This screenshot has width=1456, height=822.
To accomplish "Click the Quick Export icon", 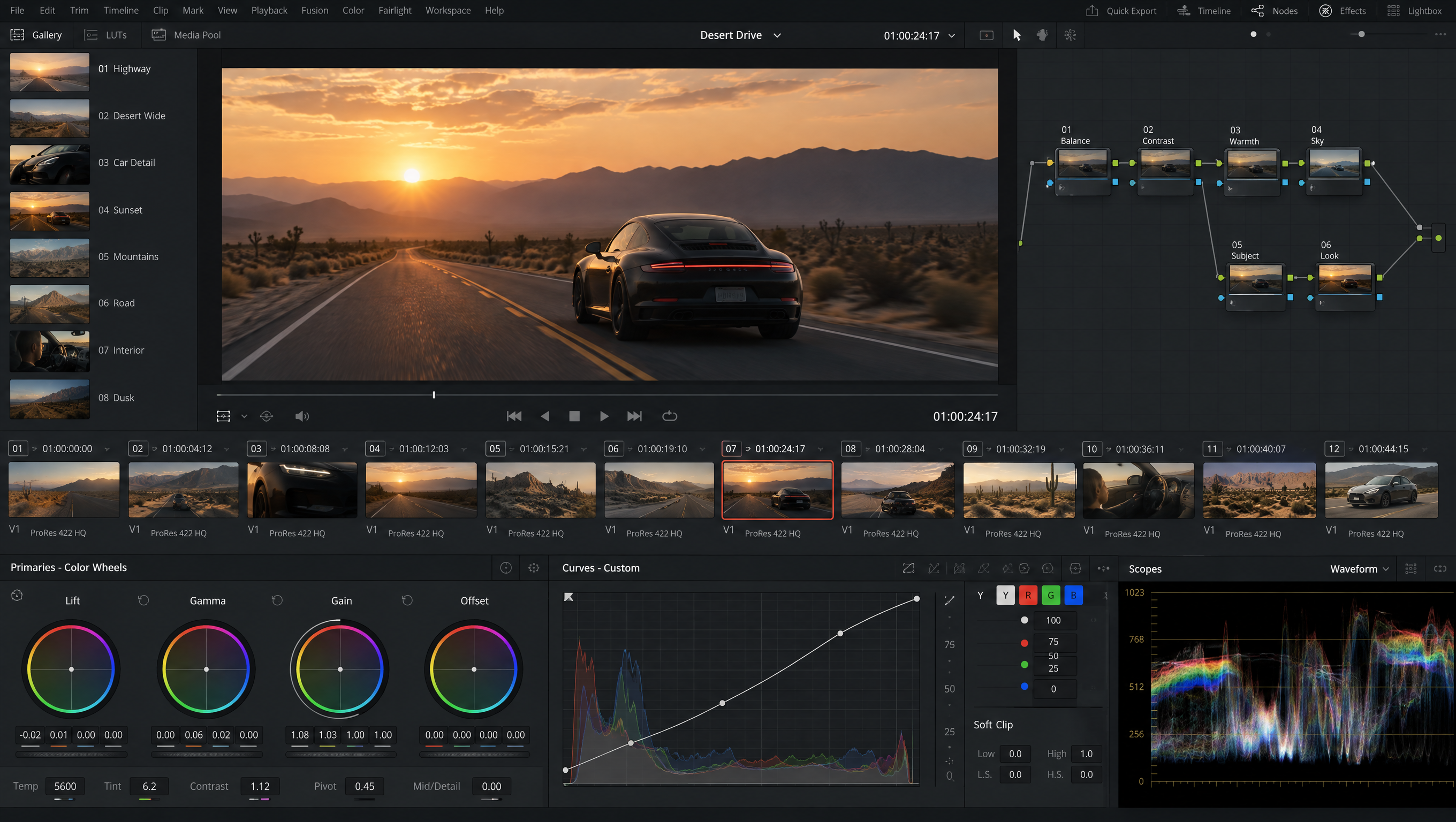I will (x=1092, y=11).
